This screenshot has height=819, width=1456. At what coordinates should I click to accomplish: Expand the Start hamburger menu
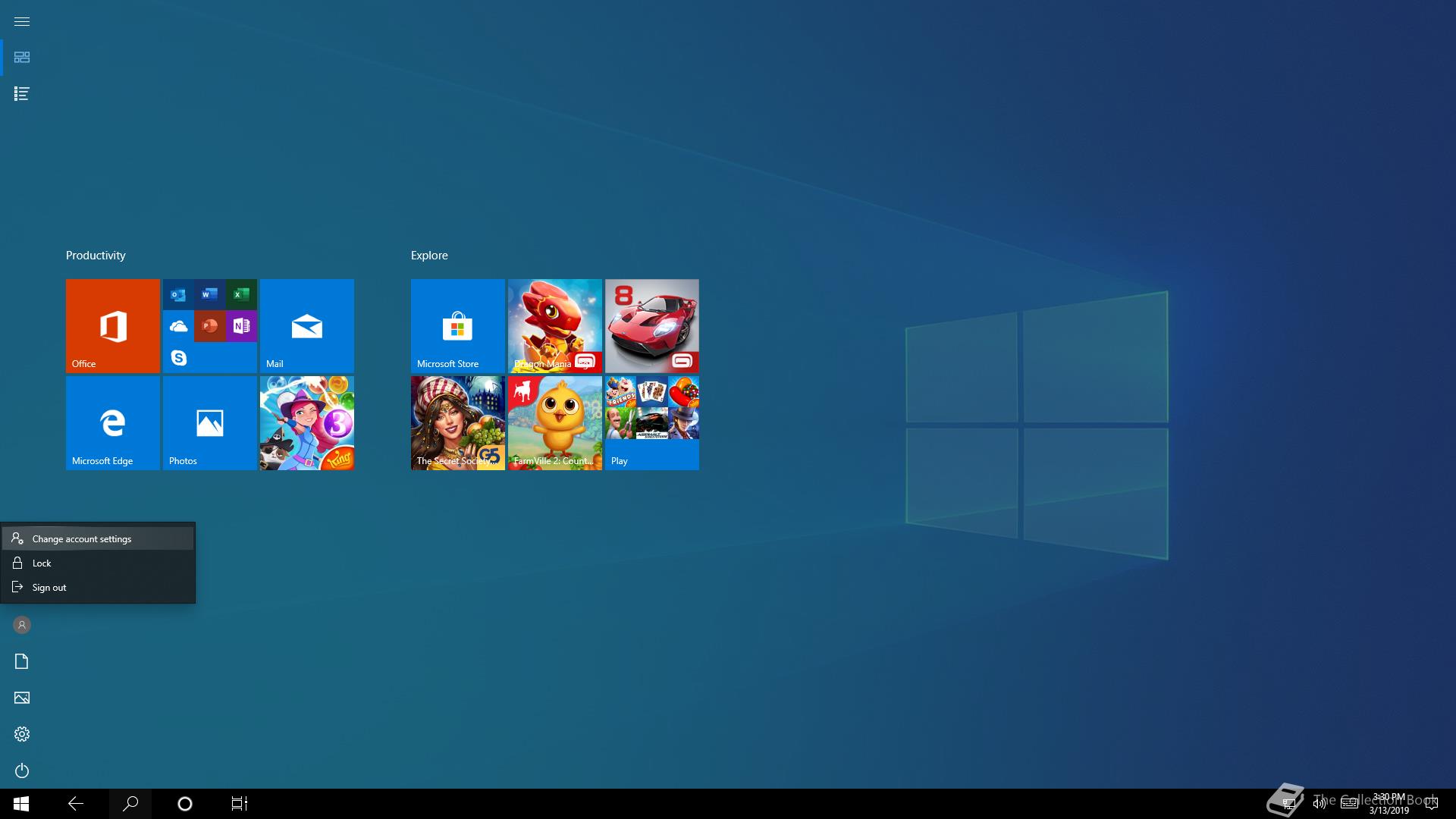[21, 21]
